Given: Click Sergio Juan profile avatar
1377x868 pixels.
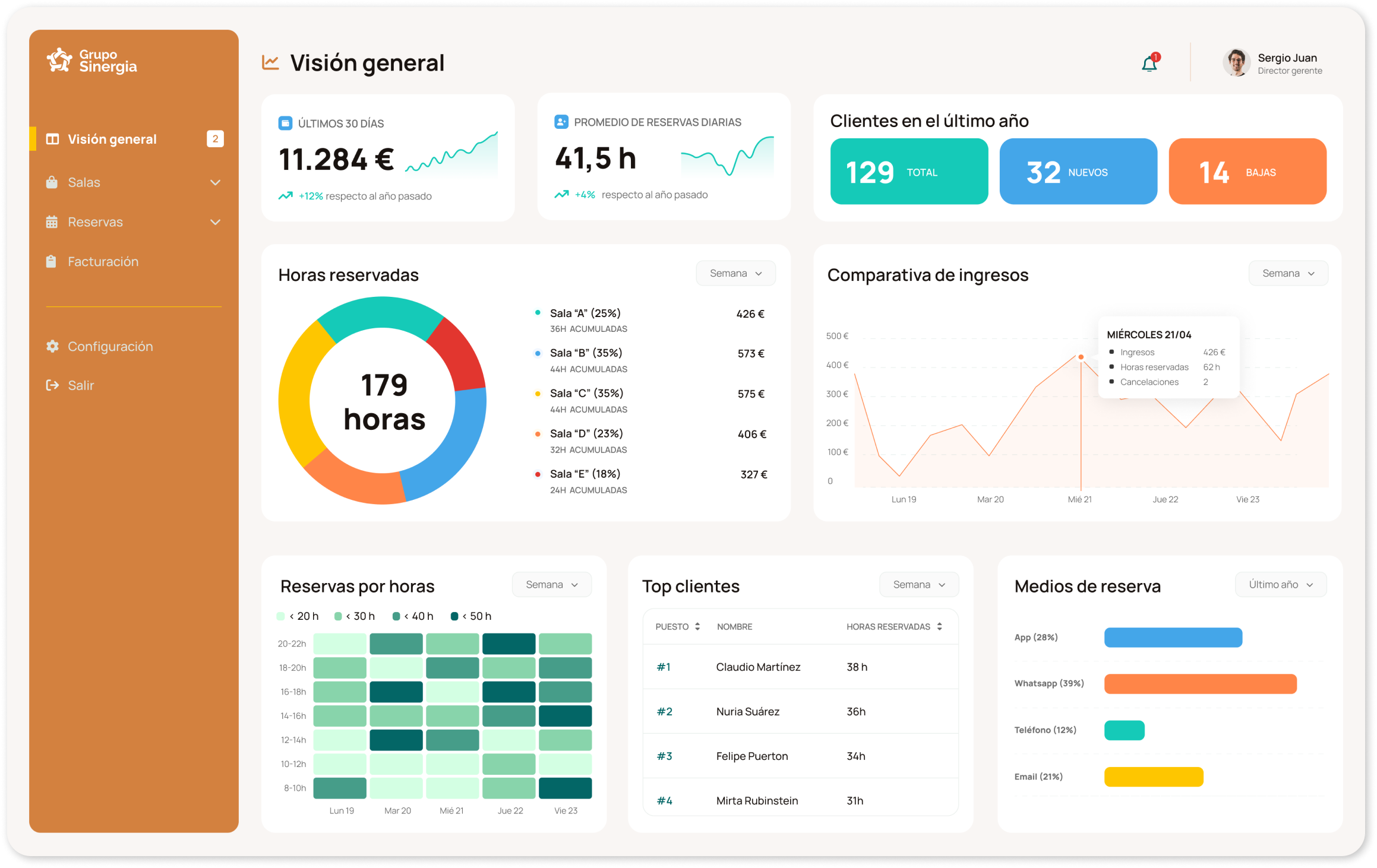Looking at the screenshot, I should (x=1237, y=62).
